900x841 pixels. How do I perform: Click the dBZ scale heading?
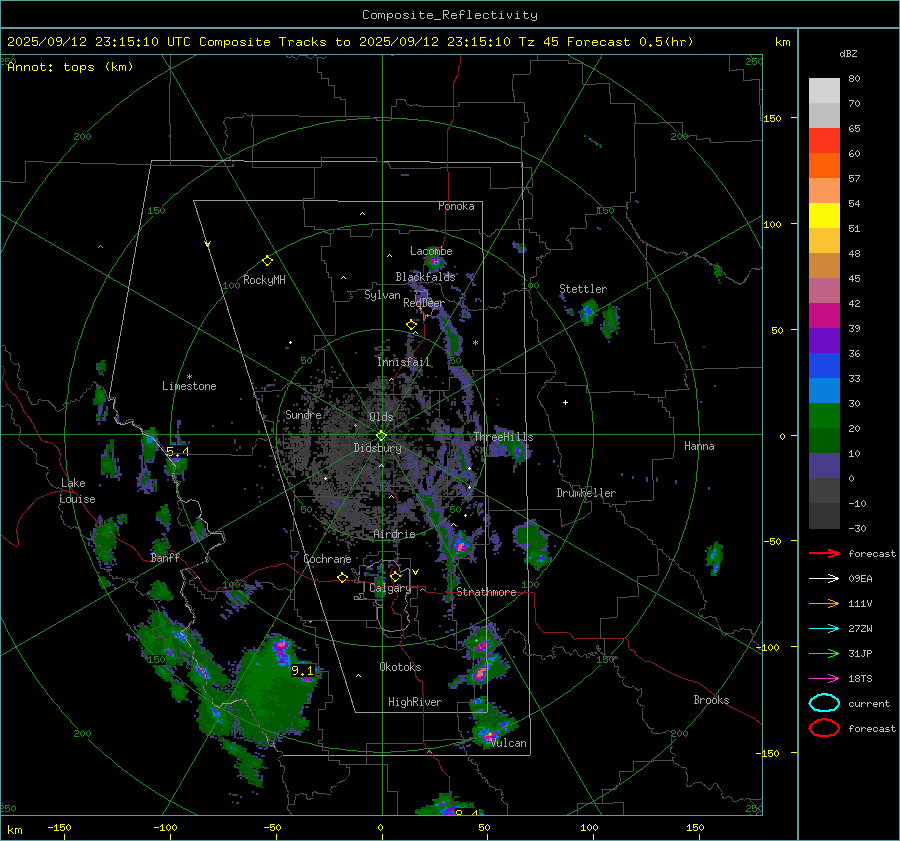(848, 53)
